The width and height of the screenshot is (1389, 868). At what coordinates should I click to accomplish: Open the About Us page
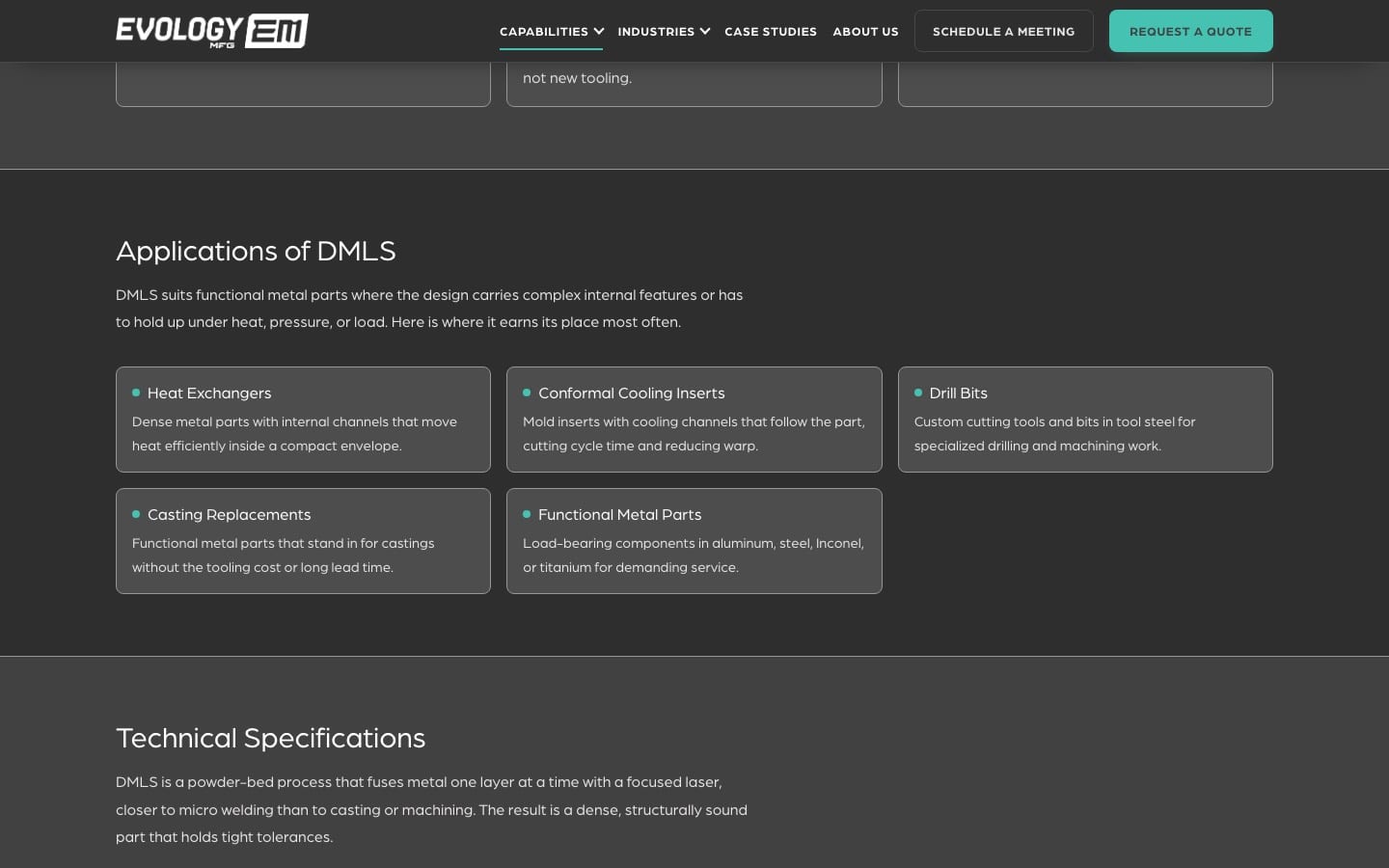click(865, 31)
